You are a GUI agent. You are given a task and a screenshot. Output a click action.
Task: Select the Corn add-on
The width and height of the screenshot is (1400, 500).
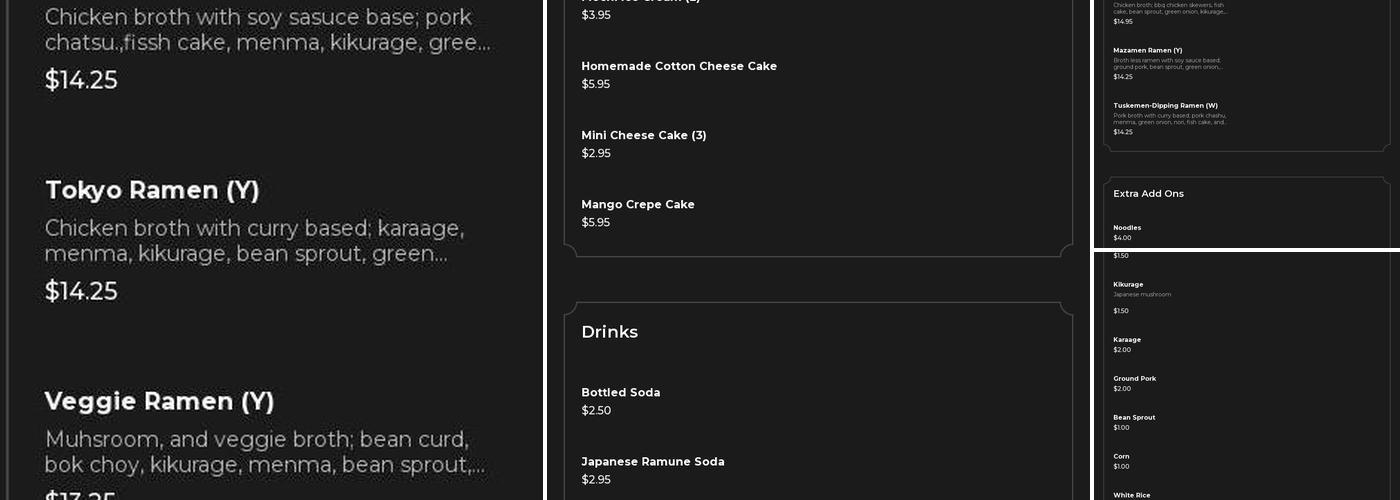coord(1121,457)
